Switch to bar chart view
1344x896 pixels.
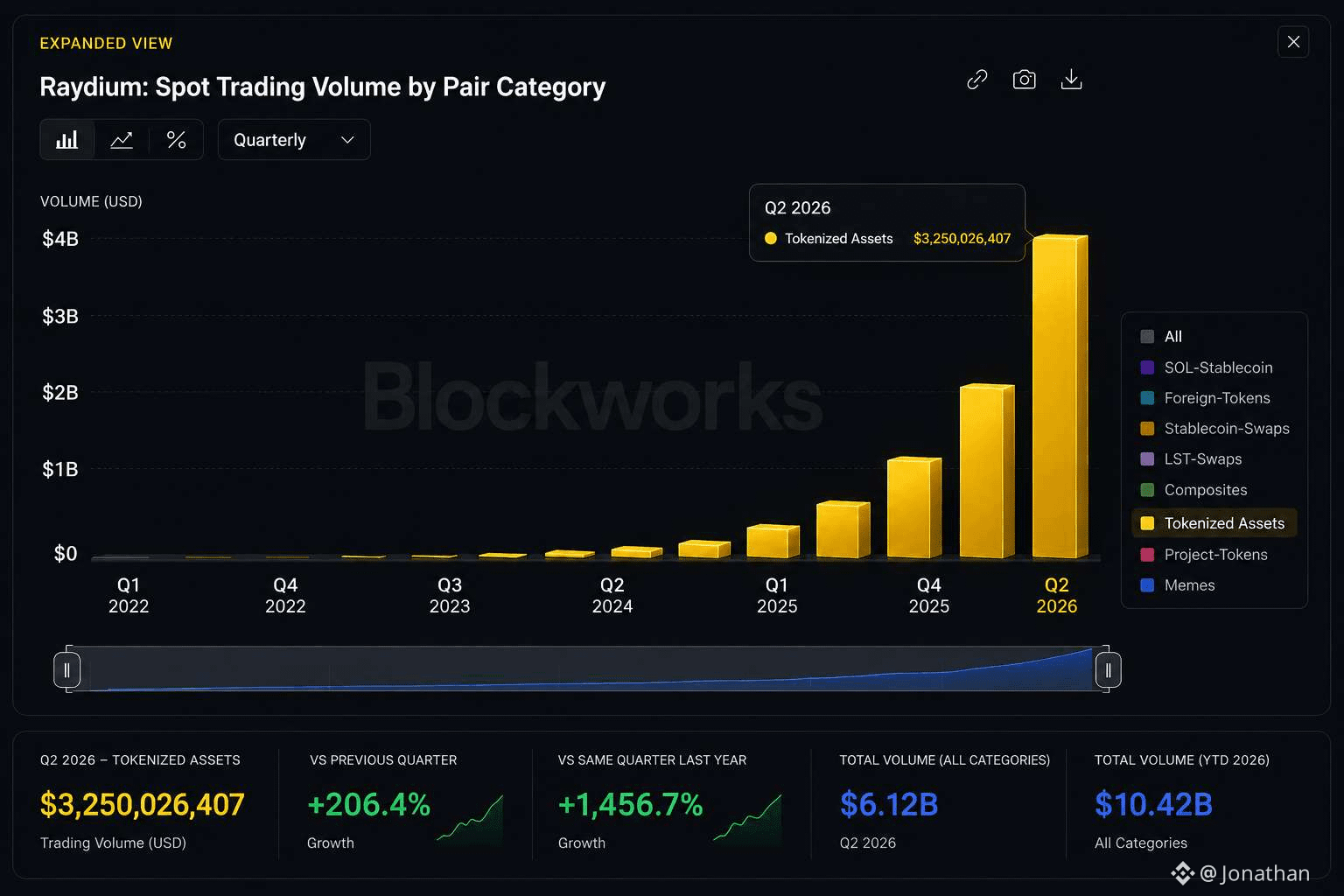tap(67, 140)
